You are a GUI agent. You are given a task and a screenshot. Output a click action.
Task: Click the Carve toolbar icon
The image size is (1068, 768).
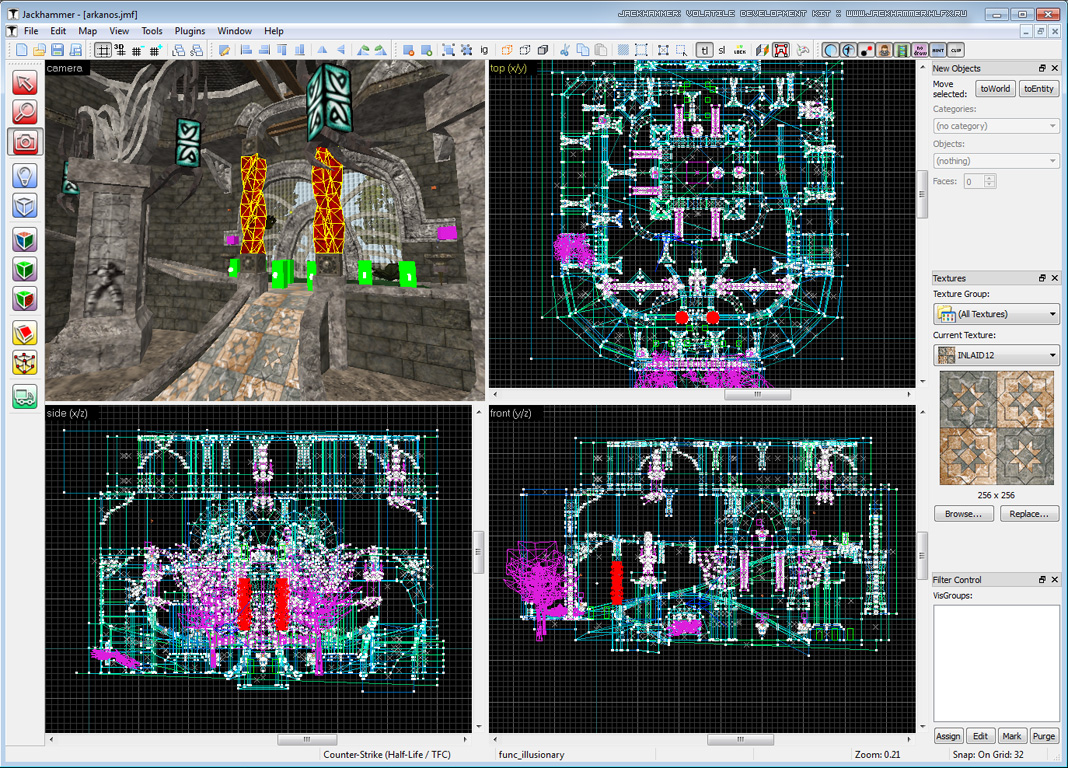click(x=408, y=50)
